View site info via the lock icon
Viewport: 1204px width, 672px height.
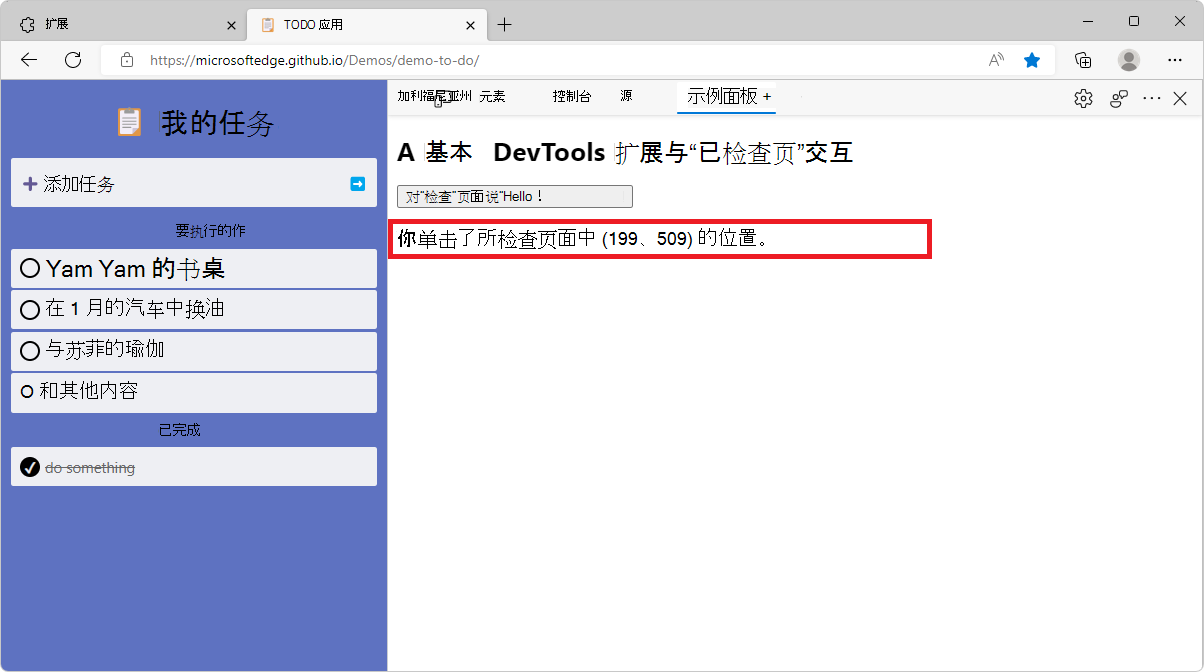(127, 60)
